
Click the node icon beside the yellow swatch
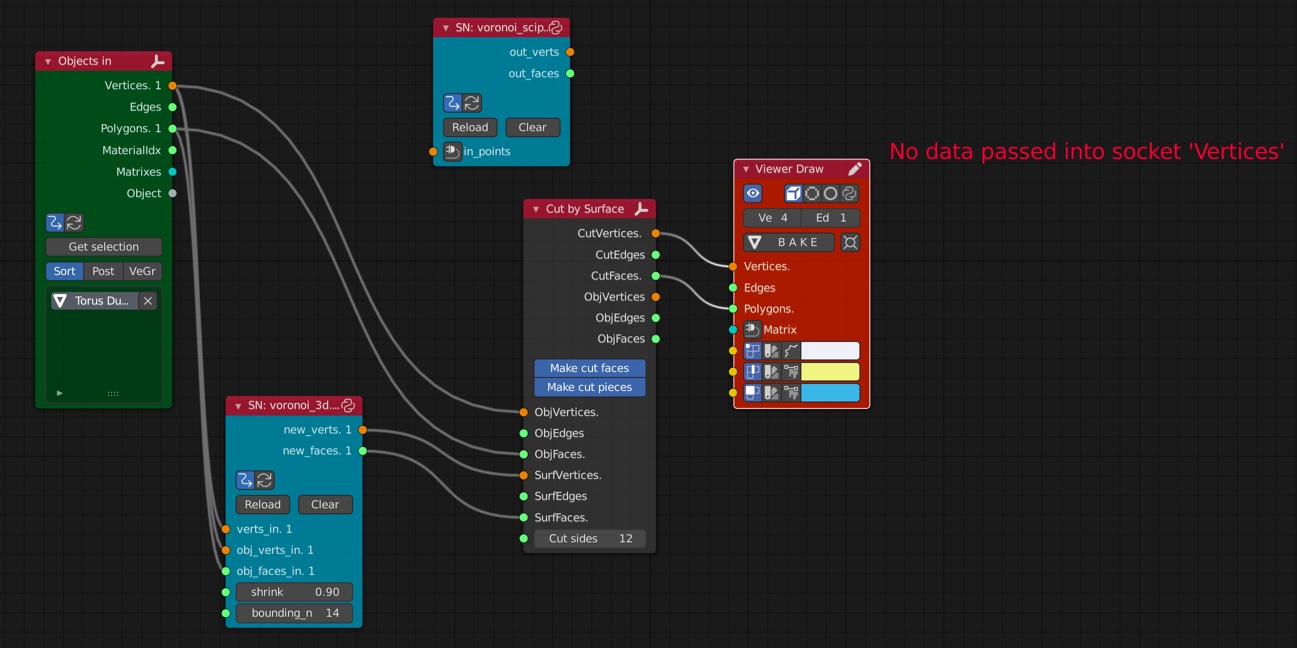coord(790,372)
